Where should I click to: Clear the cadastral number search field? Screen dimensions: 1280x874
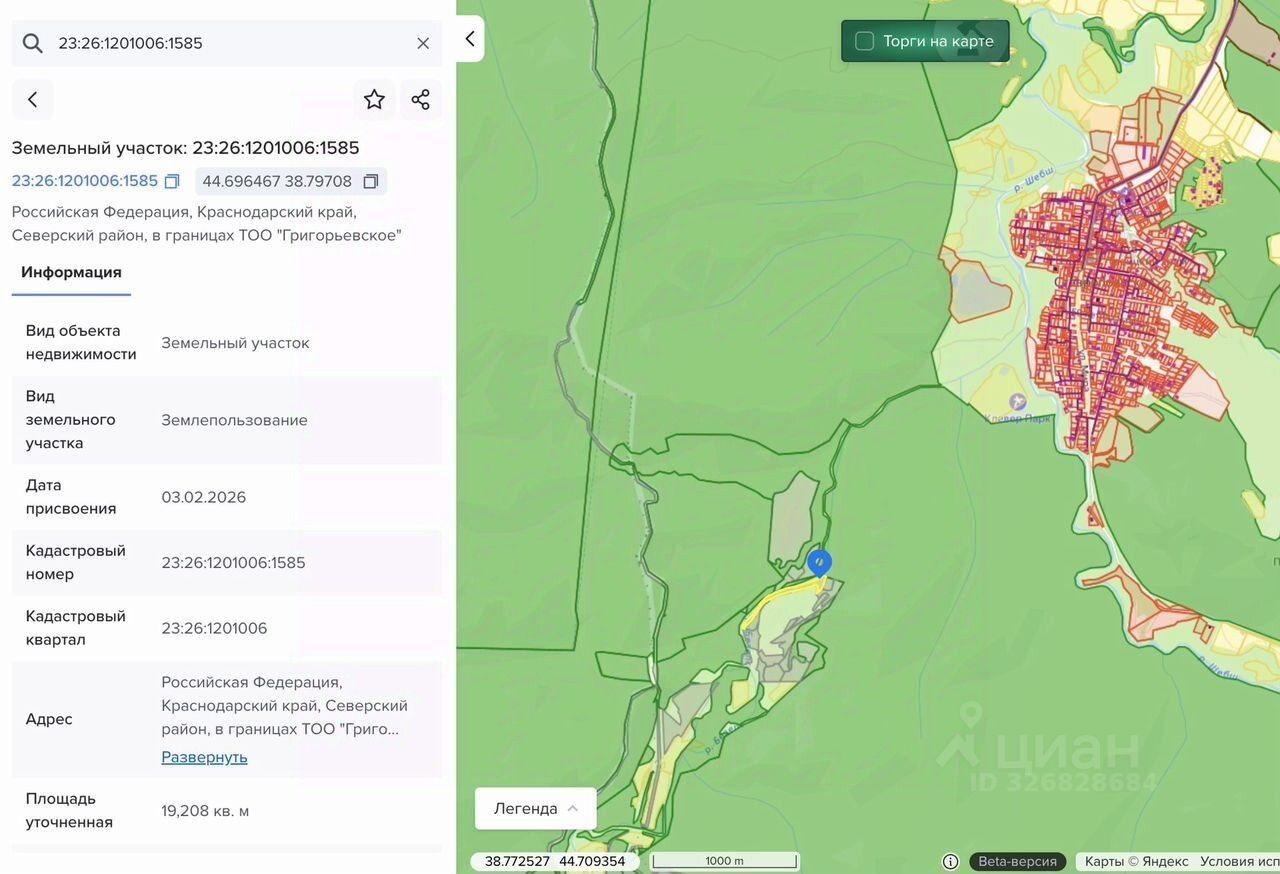pyautogui.click(x=423, y=43)
